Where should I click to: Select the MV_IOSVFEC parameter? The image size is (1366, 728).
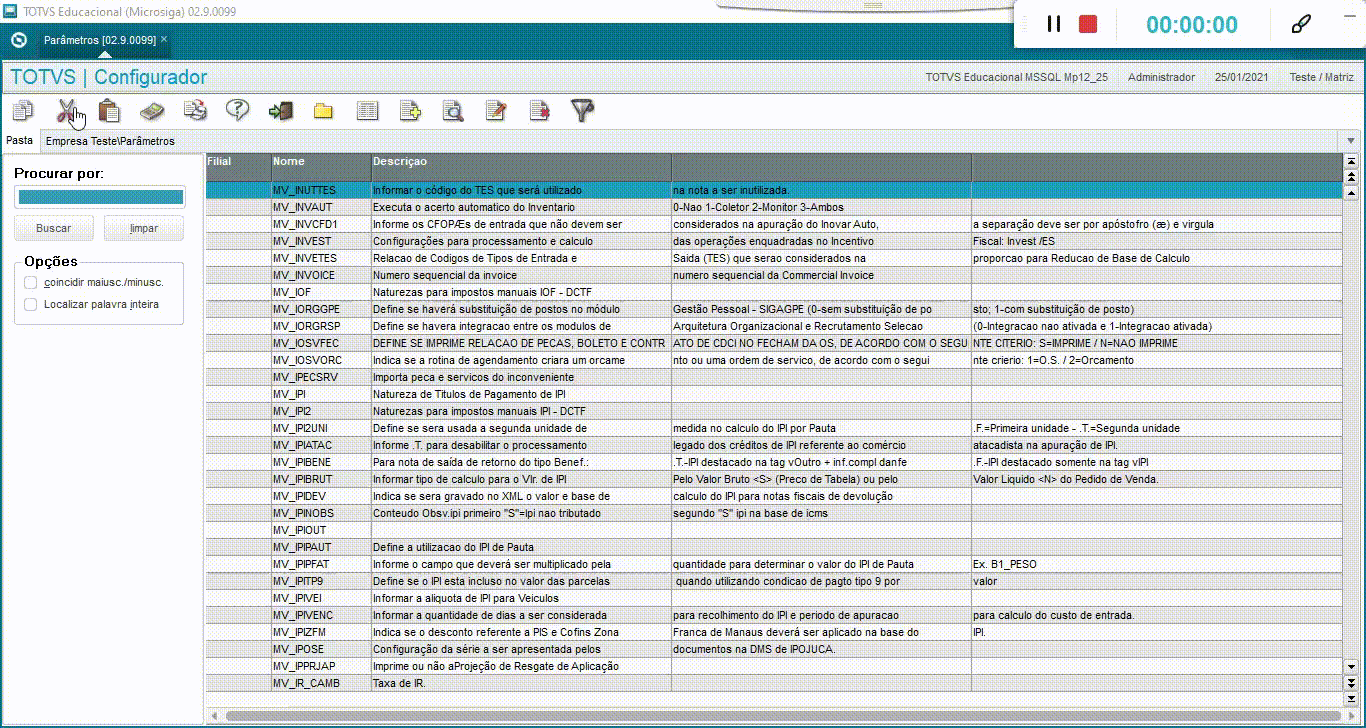pos(773,343)
